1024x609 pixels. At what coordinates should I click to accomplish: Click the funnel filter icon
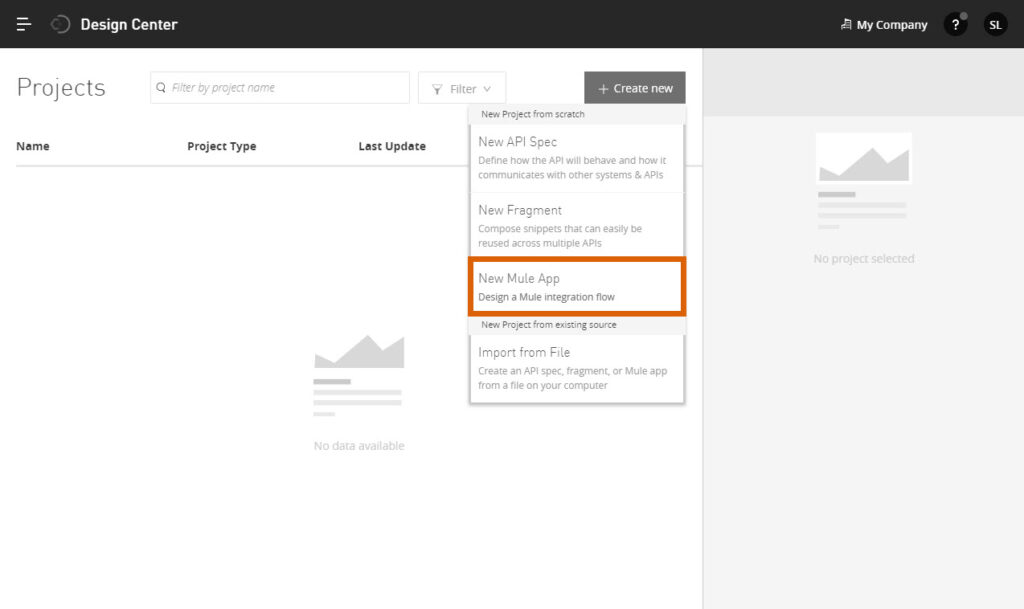(x=438, y=89)
